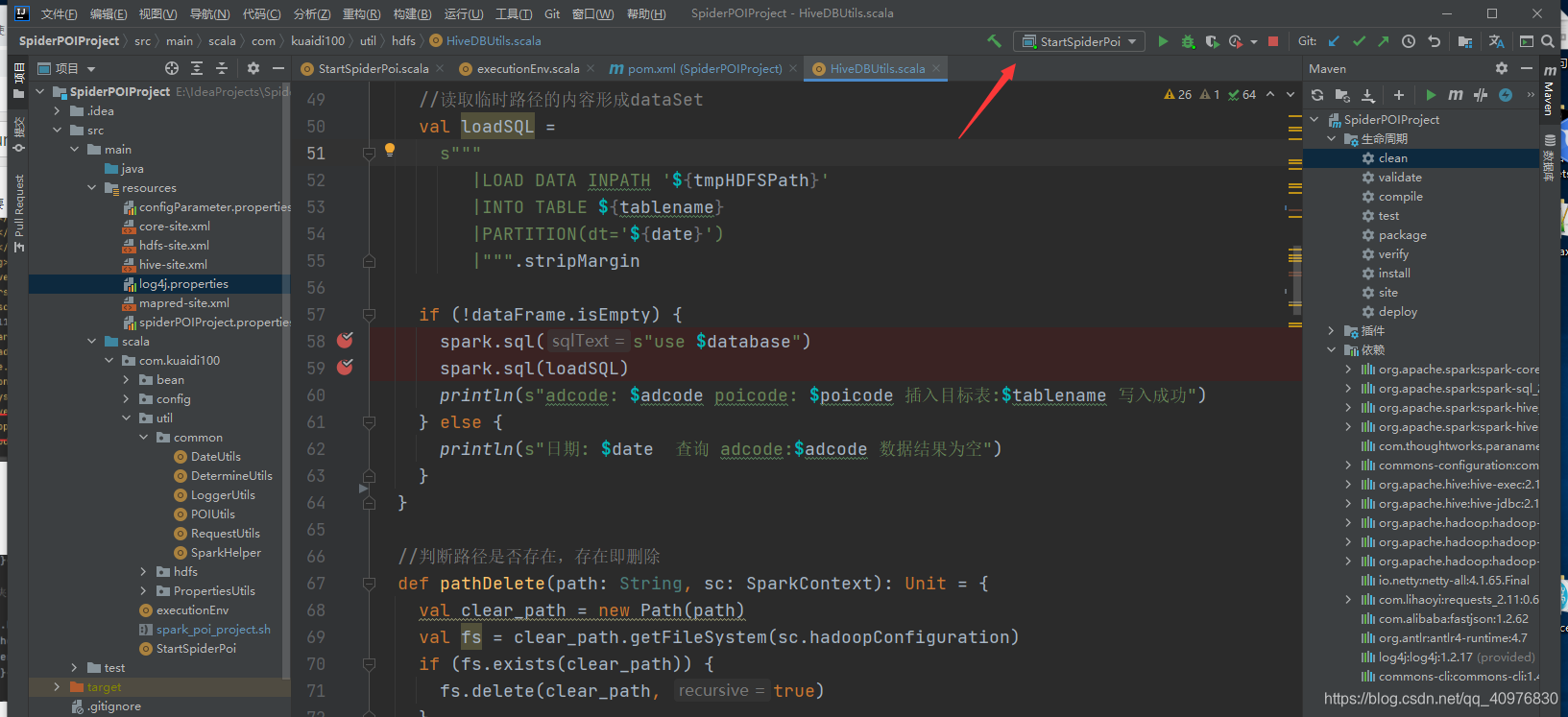
Task: Open the File menu
Action: (60, 13)
